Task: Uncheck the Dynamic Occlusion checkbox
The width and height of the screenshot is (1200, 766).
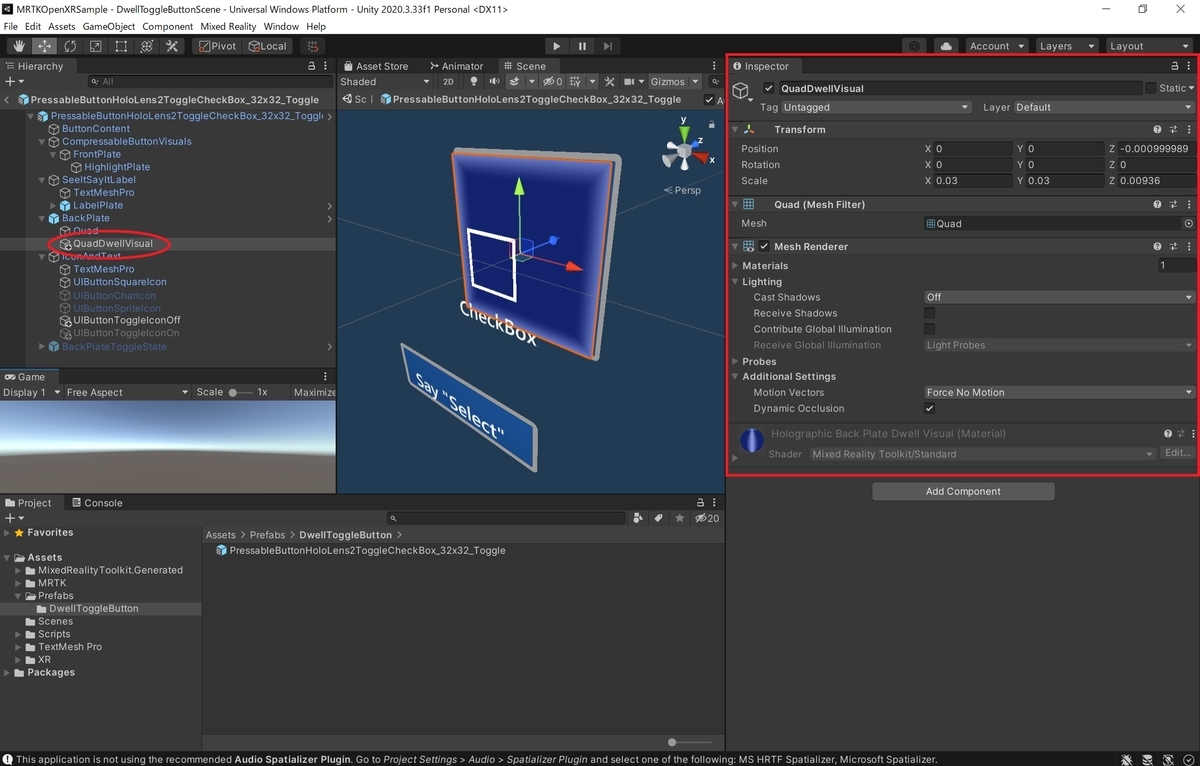Action: 930,408
